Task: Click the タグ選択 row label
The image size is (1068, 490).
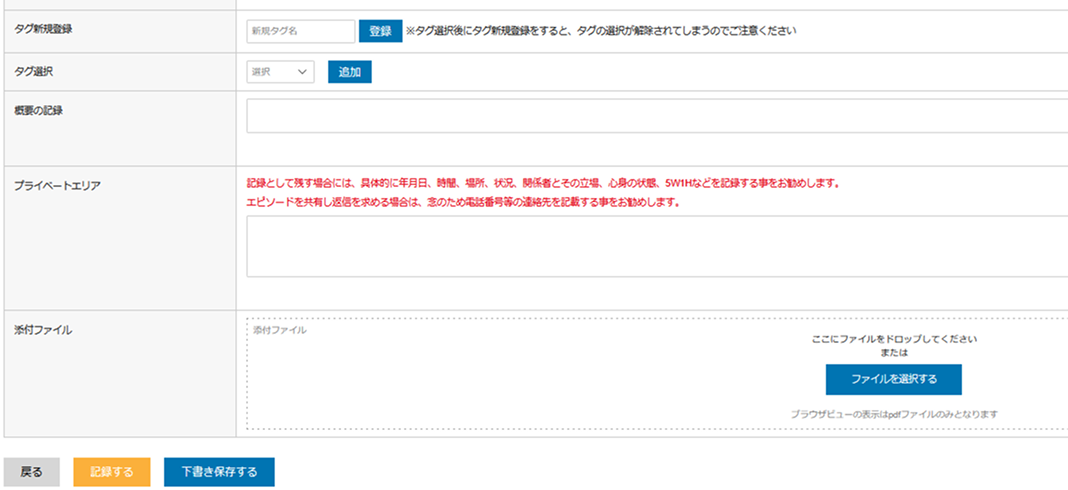Action: click(x=34, y=70)
